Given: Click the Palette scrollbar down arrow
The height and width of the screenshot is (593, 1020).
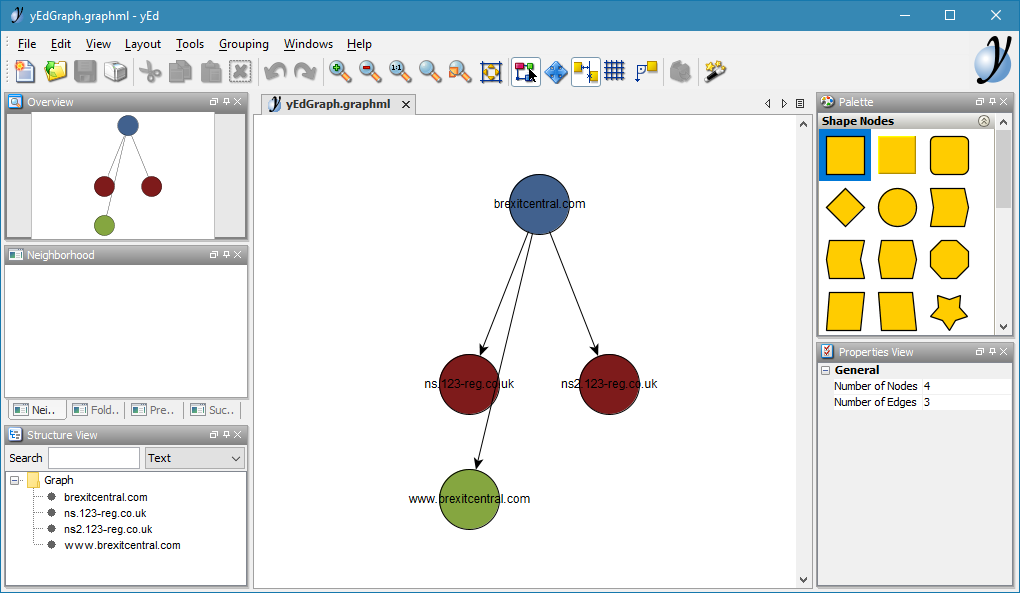Looking at the screenshot, I should click(x=1003, y=327).
